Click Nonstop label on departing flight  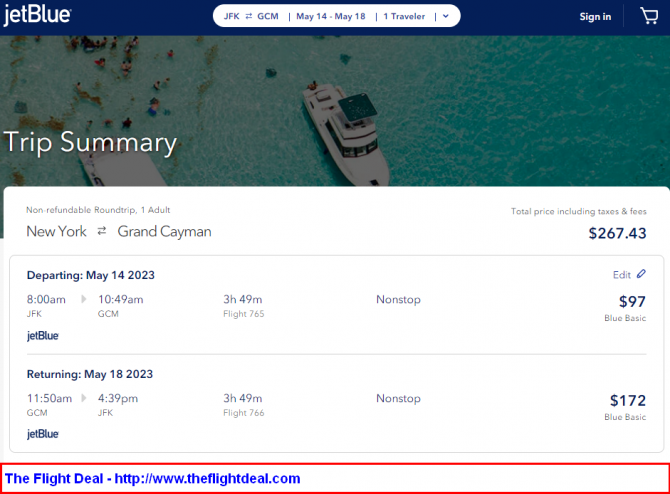pos(398,300)
